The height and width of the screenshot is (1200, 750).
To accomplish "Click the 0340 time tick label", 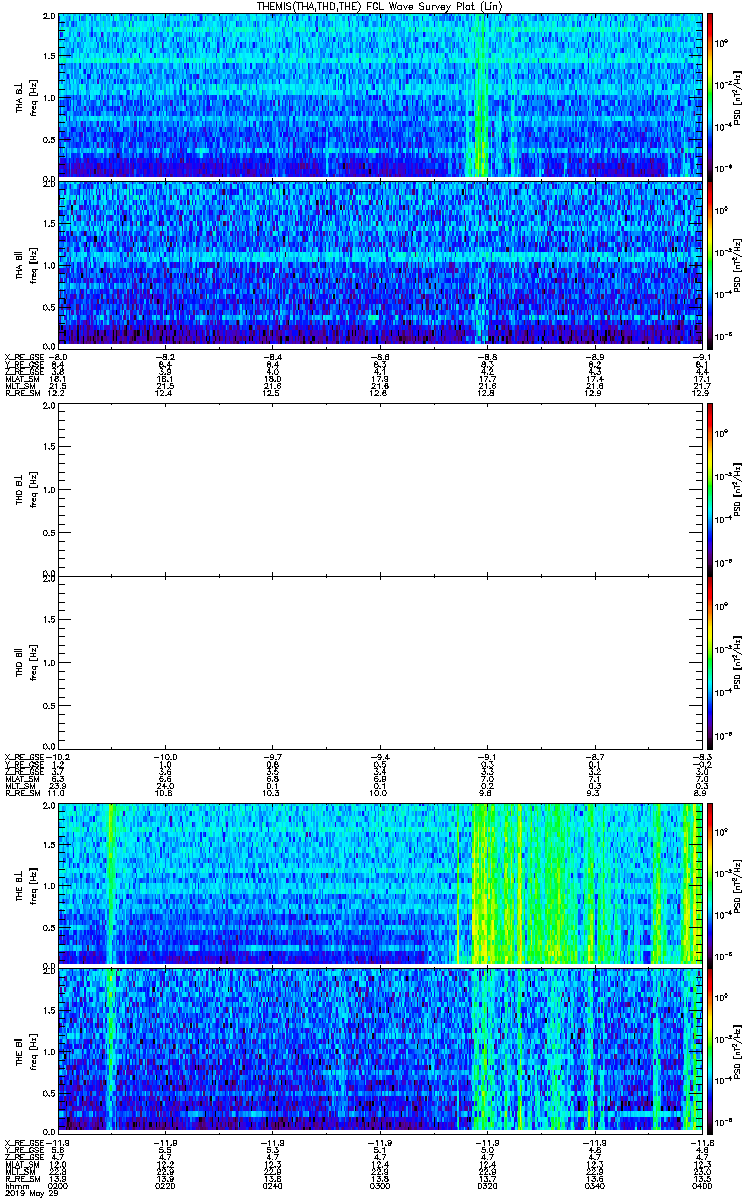I will [594, 1185].
